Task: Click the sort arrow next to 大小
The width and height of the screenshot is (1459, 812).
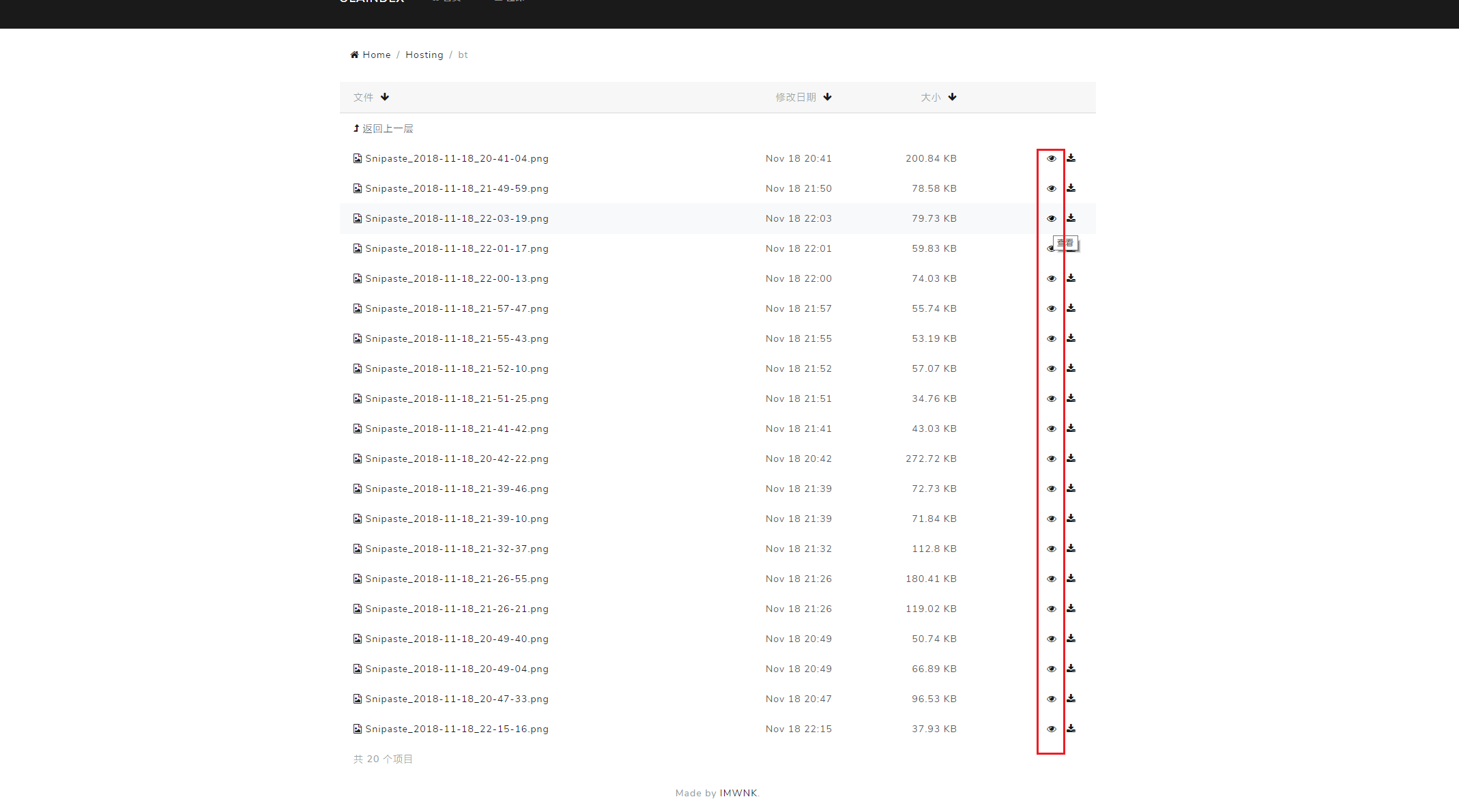Action: click(x=953, y=97)
